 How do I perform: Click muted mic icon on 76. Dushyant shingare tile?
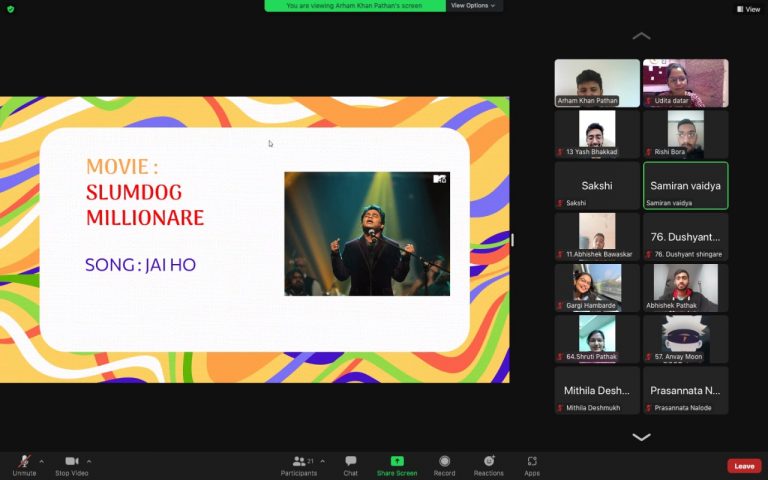(x=649, y=254)
